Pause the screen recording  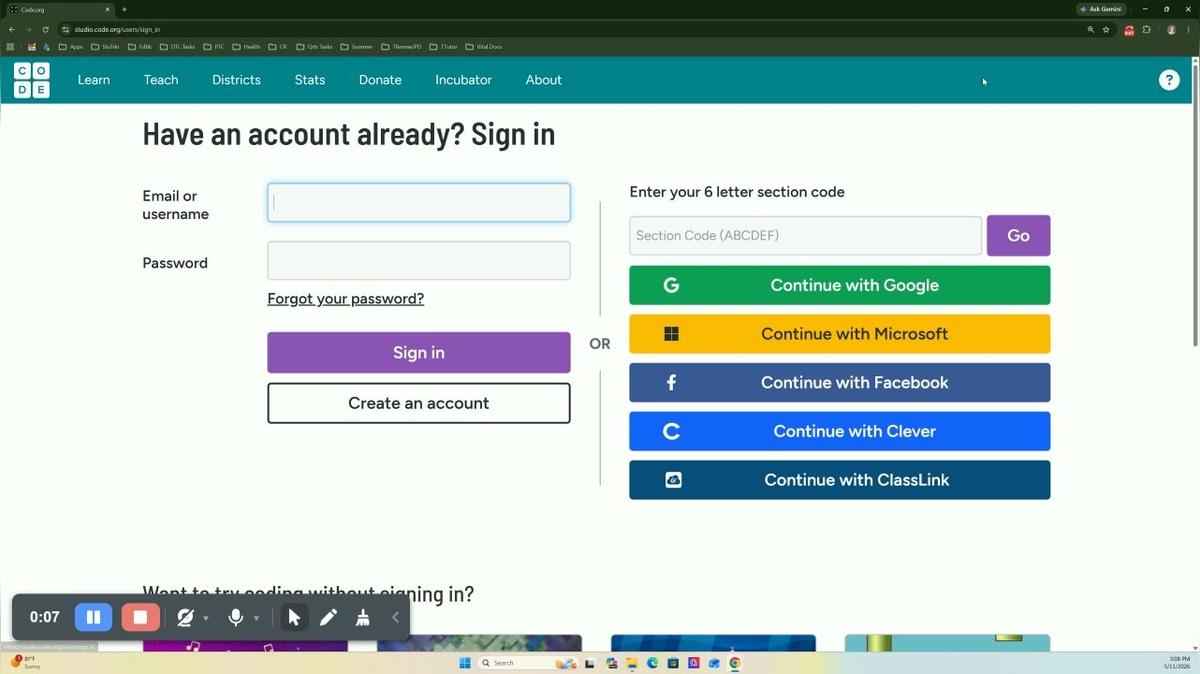coord(93,617)
